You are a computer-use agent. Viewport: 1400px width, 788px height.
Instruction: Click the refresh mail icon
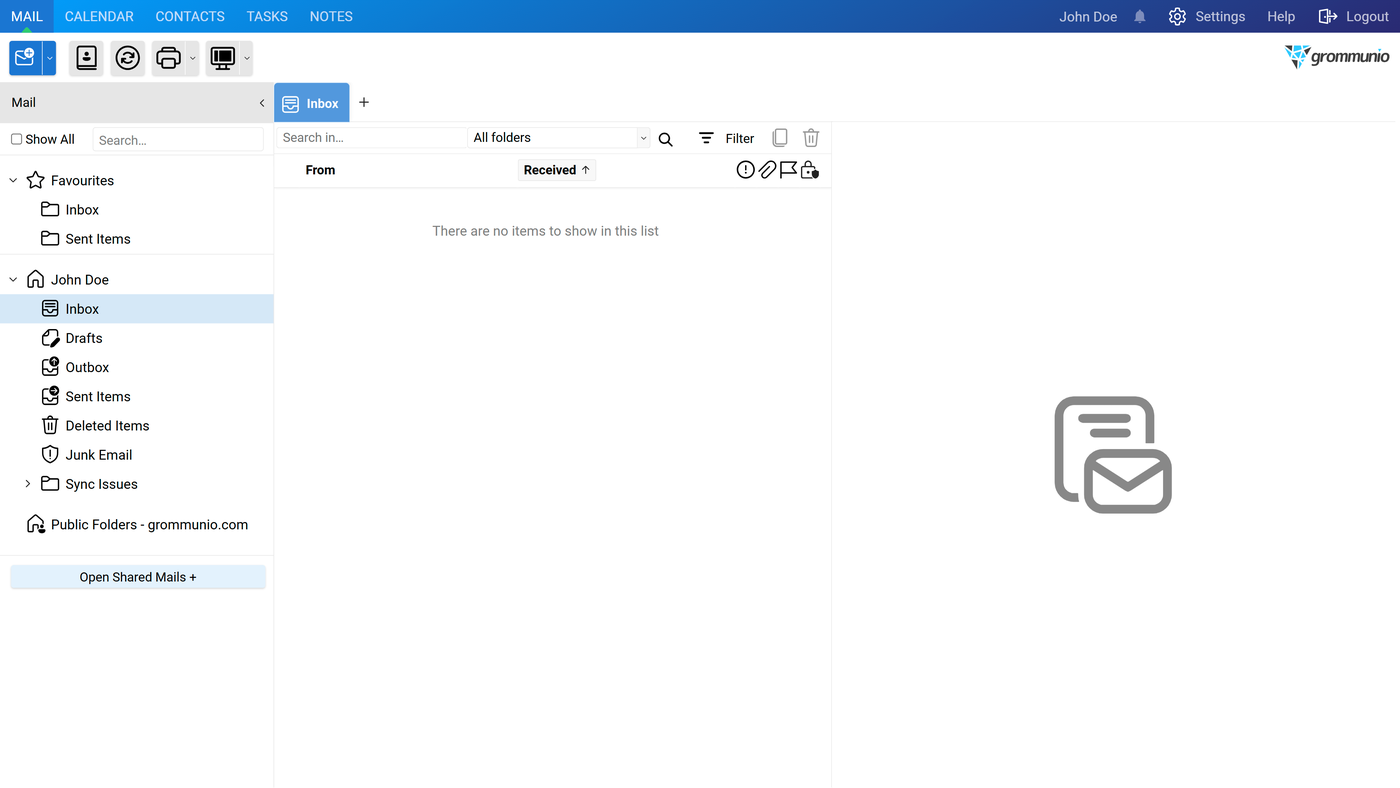(x=128, y=58)
